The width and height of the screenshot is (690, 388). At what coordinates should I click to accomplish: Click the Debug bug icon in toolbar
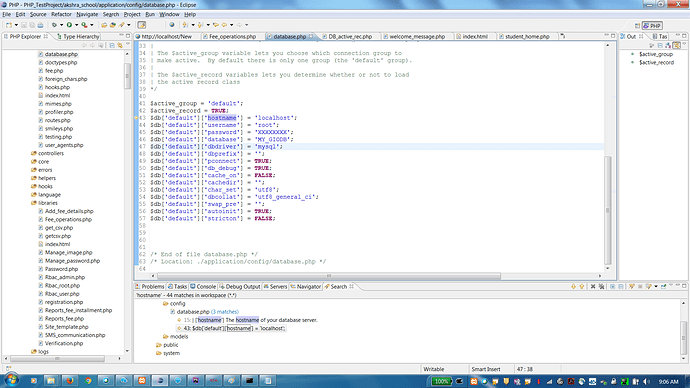coord(55,25)
